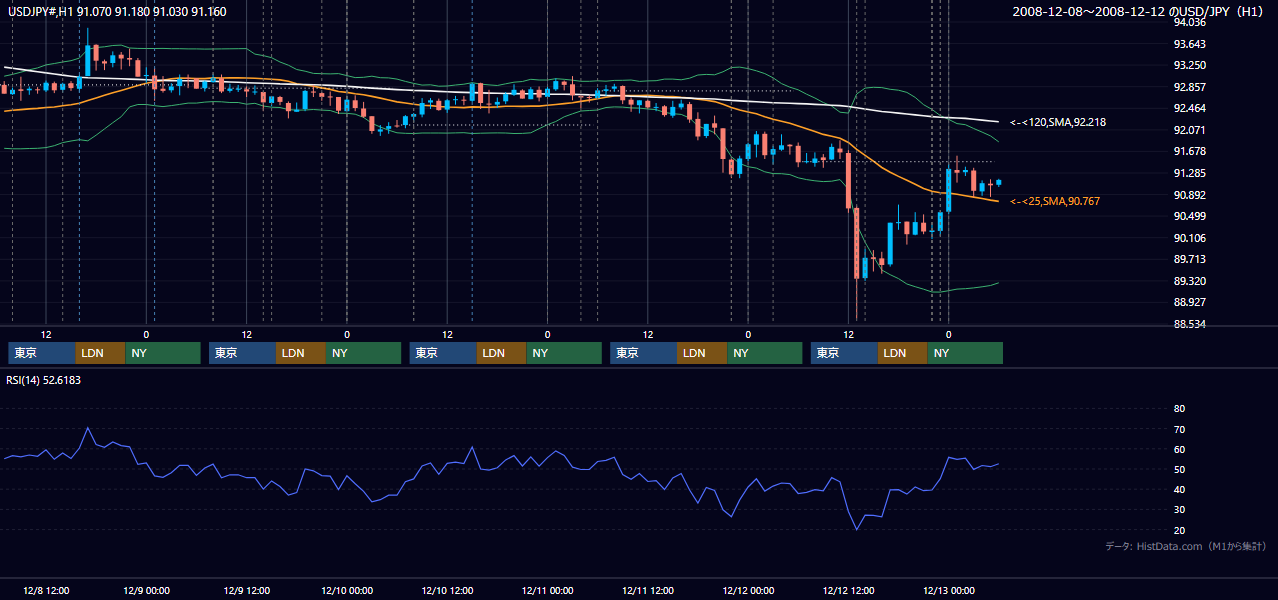The image size is (1278, 600).
Task: Click the 12/8 12:00 time axis label
Action: [46, 590]
